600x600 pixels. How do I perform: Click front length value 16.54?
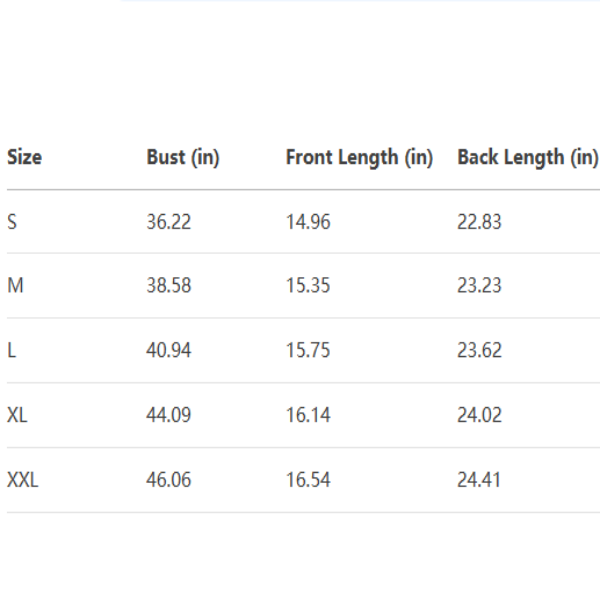(x=308, y=480)
